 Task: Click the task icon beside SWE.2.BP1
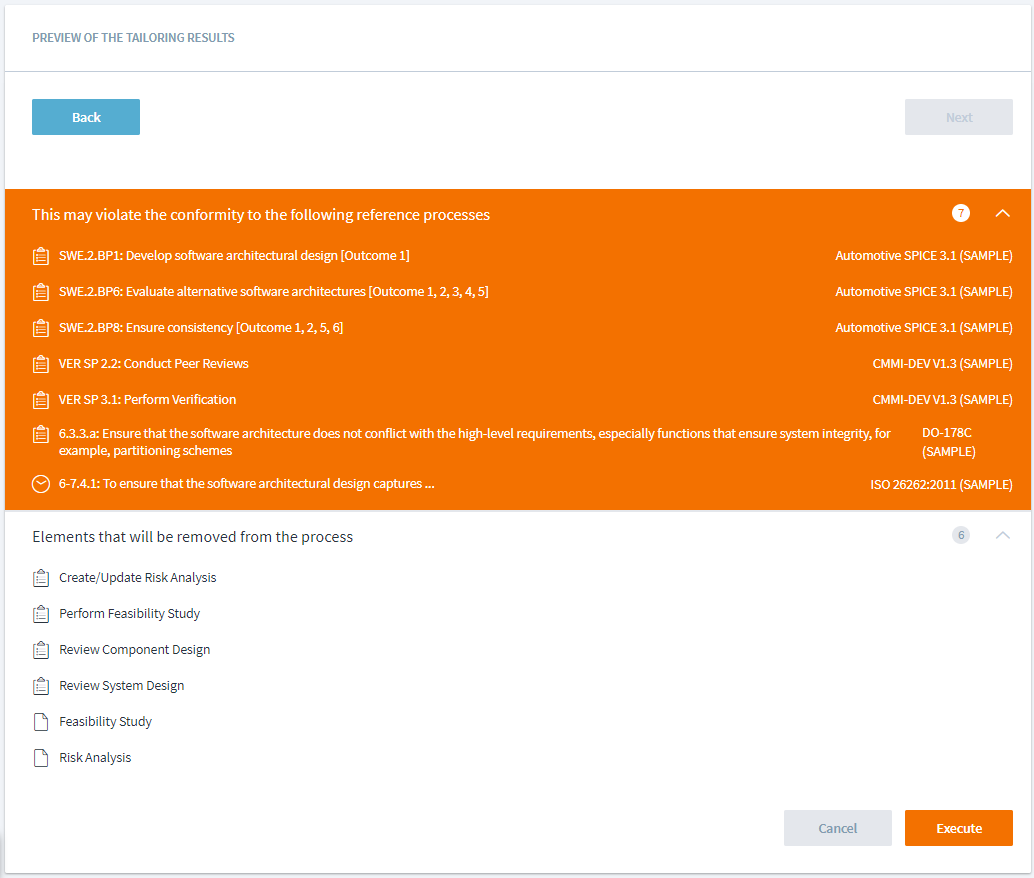click(x=41, y=256)
